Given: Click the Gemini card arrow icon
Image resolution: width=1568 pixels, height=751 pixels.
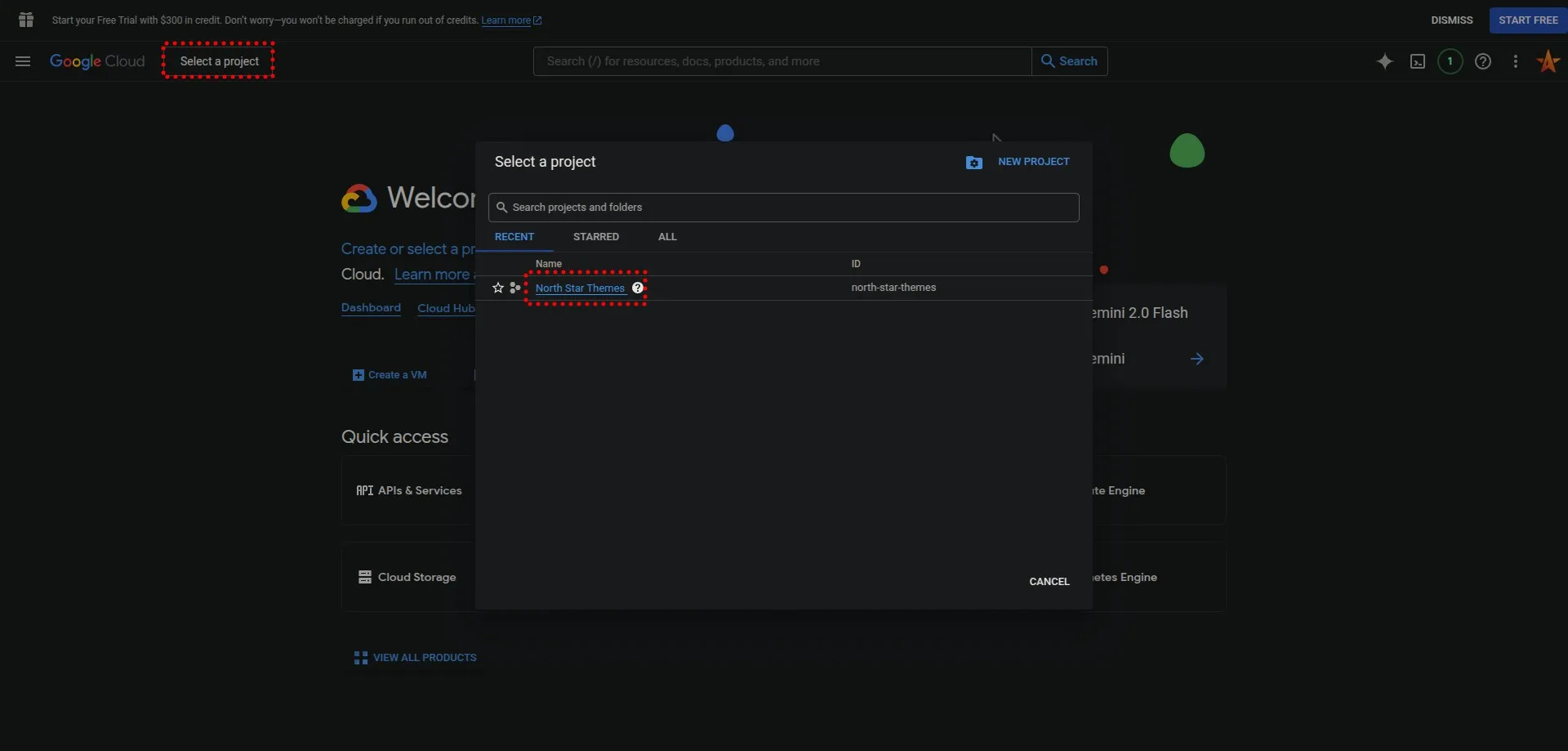Looking at the screenshot, I should coord(1197,359).
